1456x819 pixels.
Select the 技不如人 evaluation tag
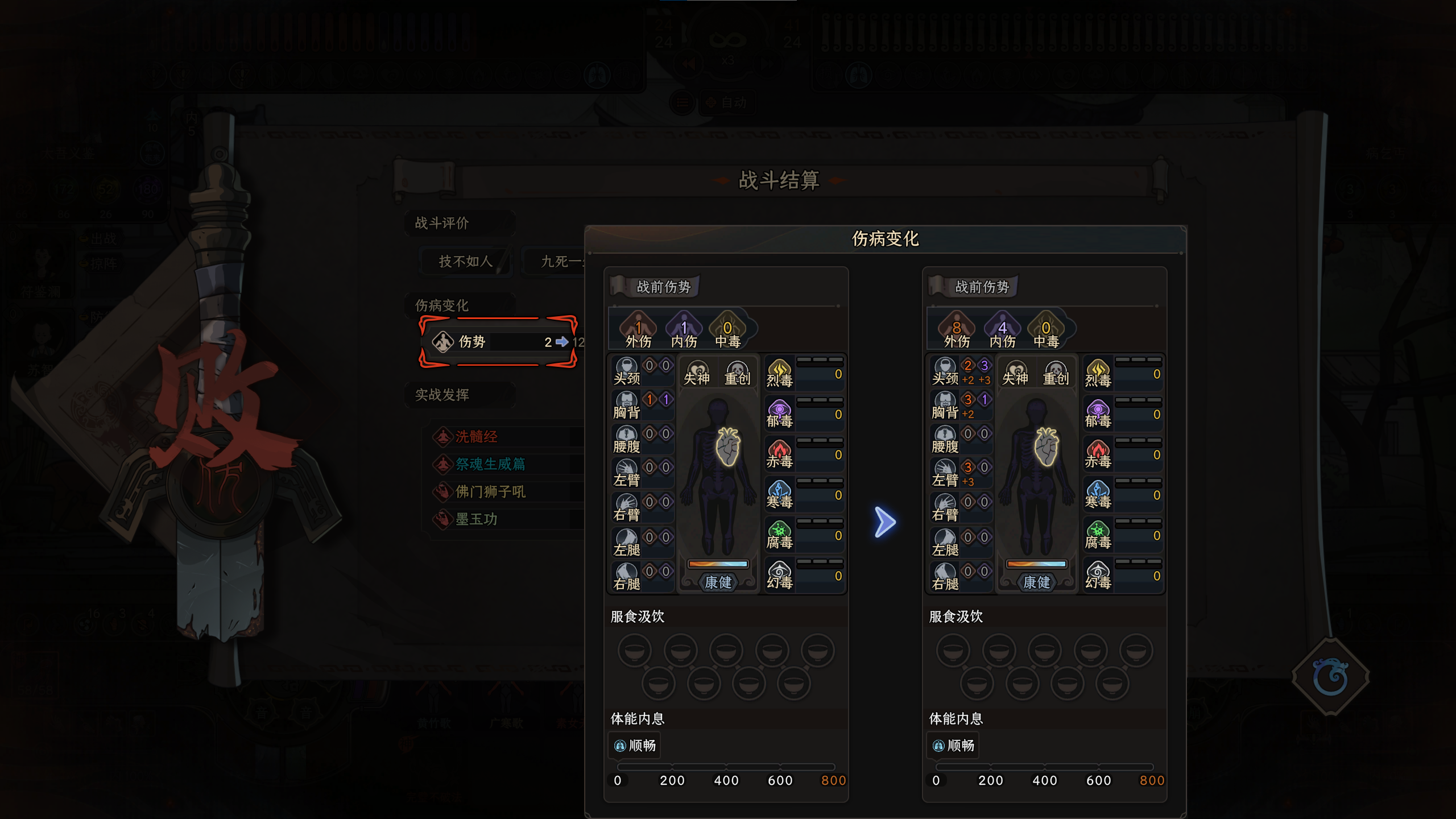click(465, 261)
